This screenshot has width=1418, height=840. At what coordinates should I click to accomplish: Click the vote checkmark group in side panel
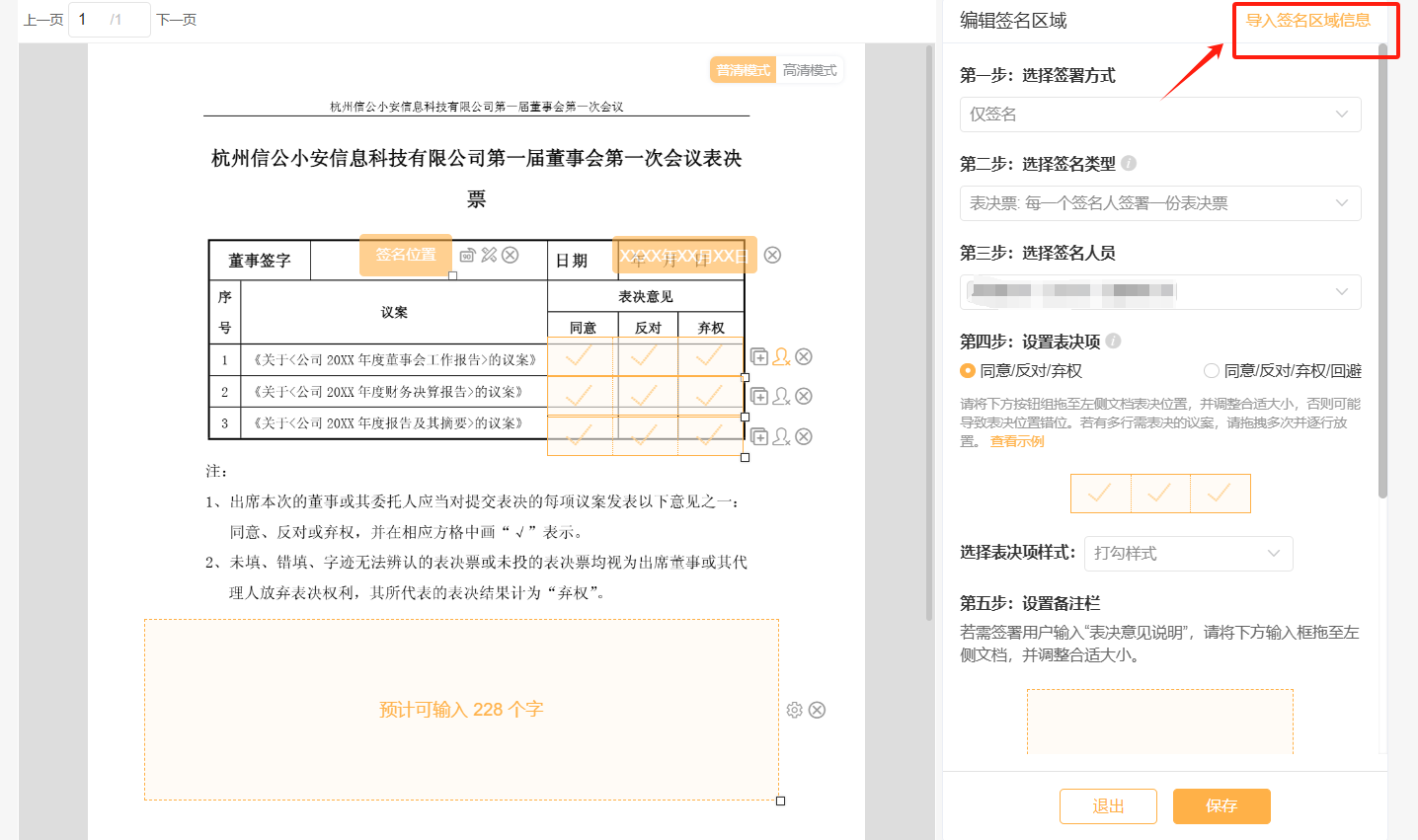(x=1160, y=494)
